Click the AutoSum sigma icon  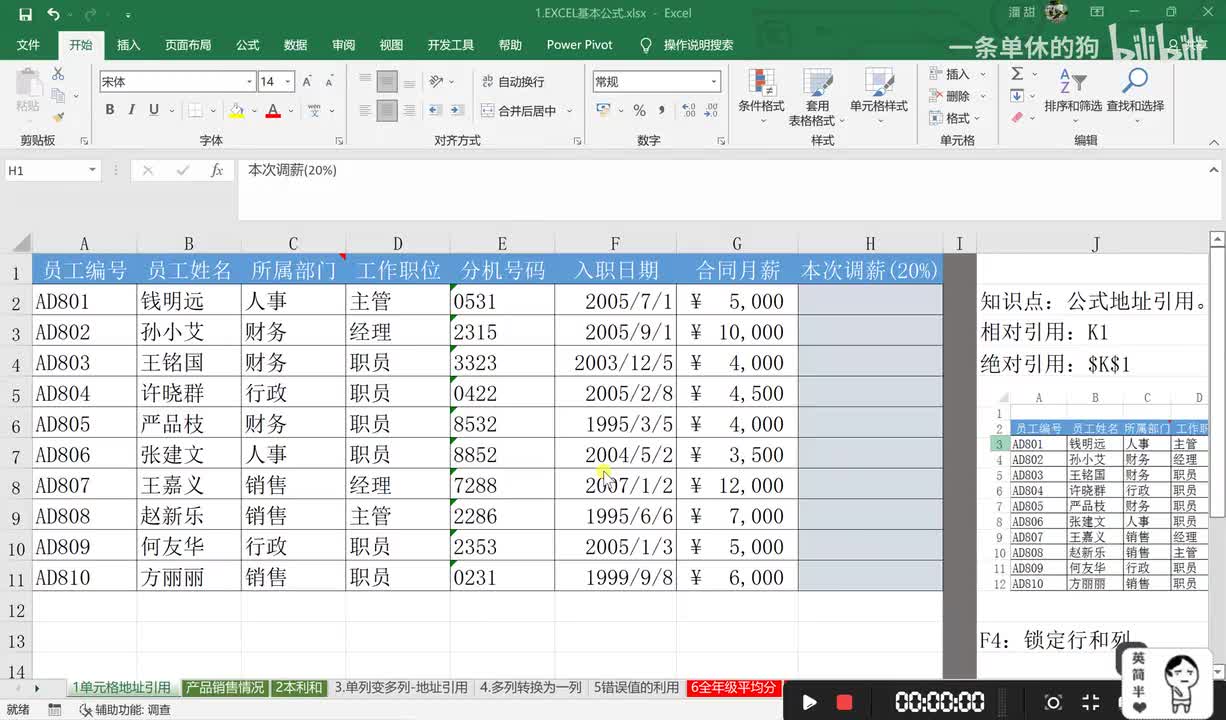click(x=1017, y=74)
